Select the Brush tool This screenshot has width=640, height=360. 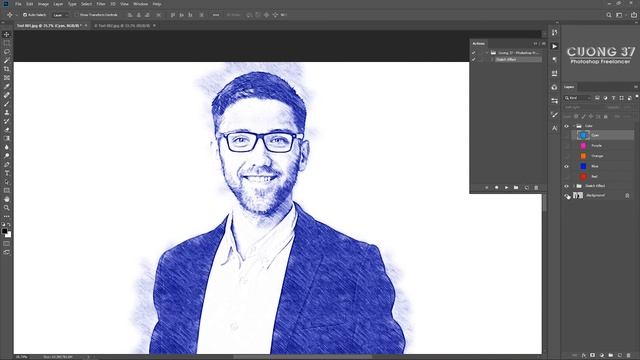(x=7, y=104)
